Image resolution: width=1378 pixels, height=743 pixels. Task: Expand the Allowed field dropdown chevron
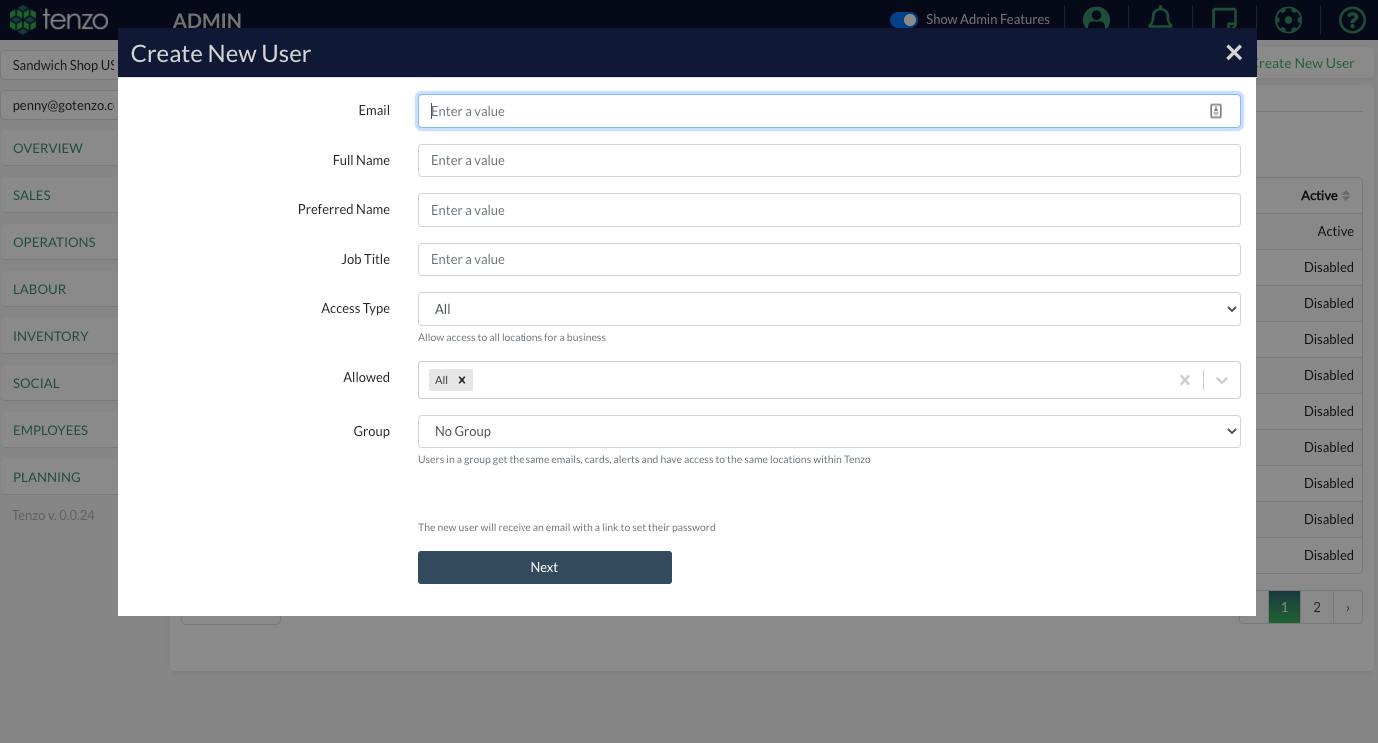coord(1222,380)
